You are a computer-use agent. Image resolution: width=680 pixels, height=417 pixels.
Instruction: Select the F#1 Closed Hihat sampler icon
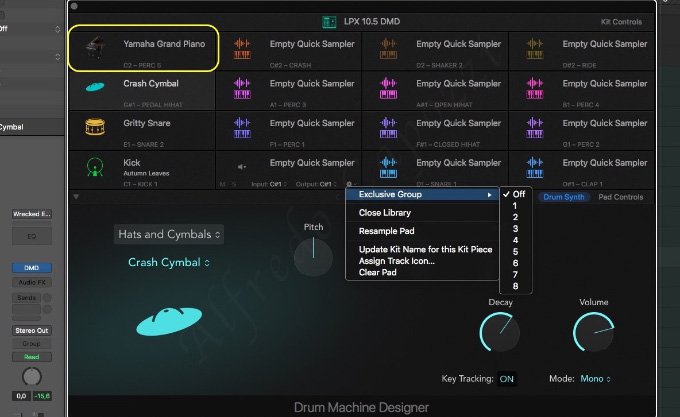point(387,127)
